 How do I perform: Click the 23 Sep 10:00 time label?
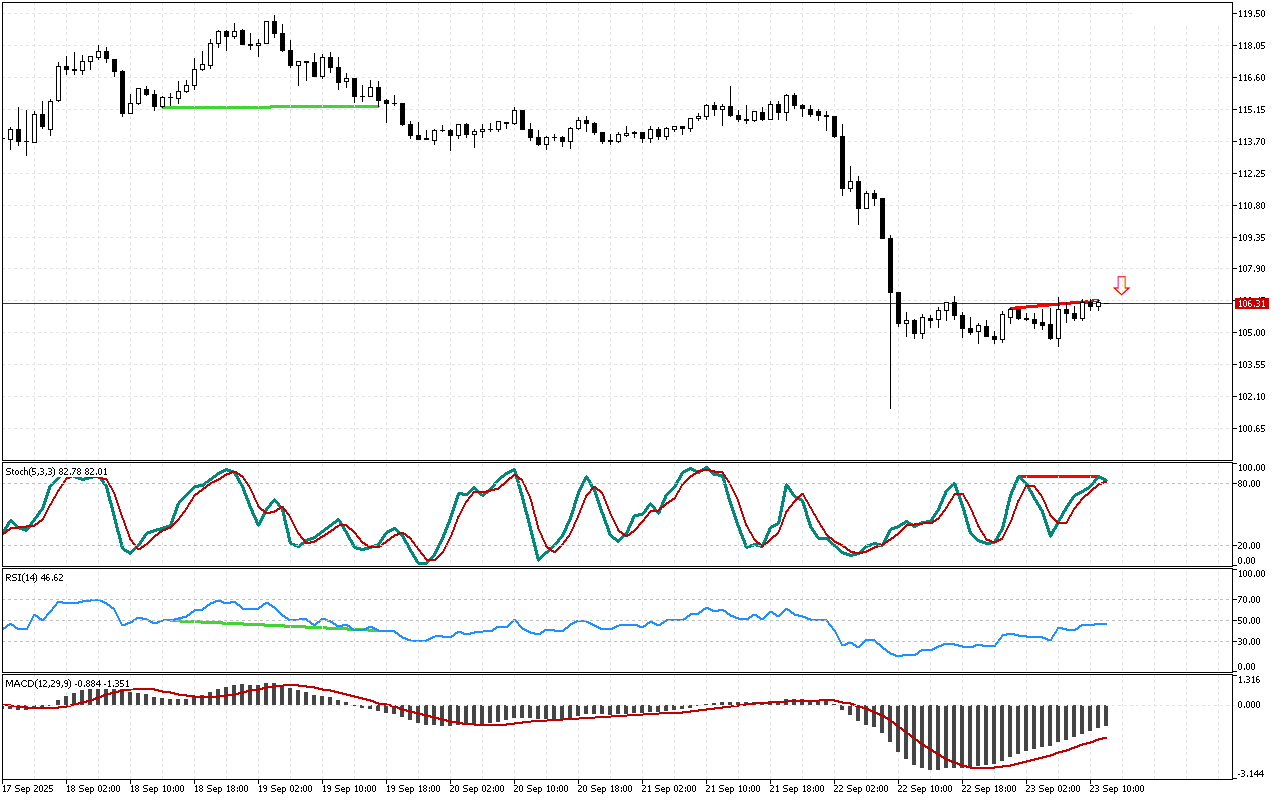[1116, 788]
